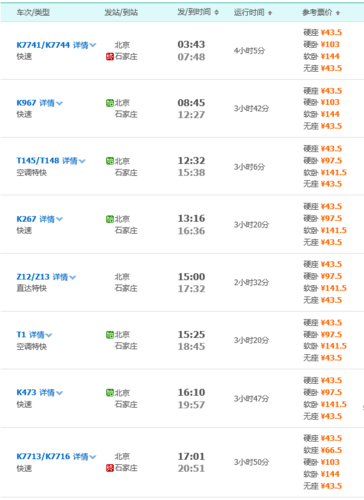Click green origin-station icon in K267 row
This screenshot has width=364, height=500.
(x=110, y=219)
